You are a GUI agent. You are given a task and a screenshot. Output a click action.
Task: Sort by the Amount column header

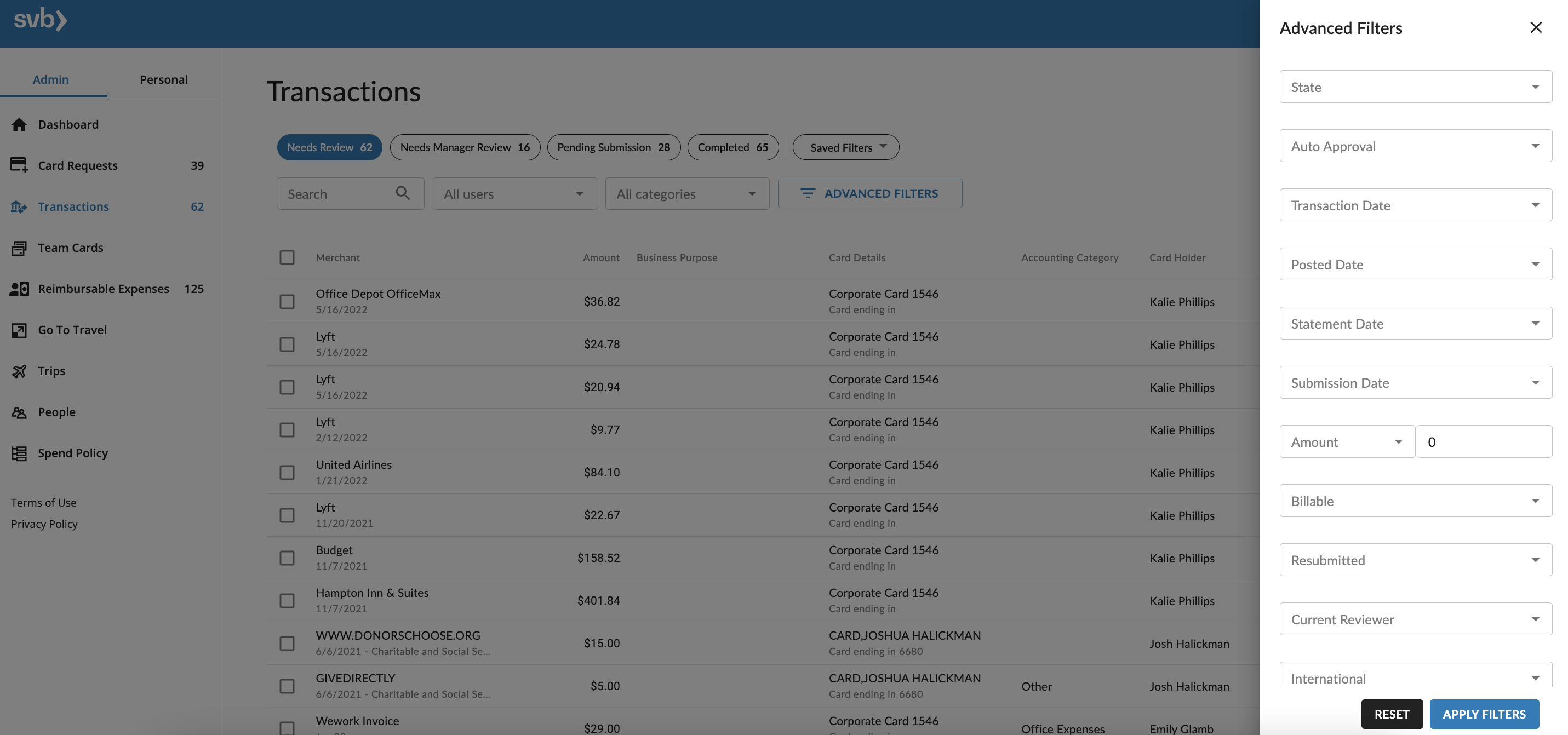pyautogui.click(x=602, y=257)
